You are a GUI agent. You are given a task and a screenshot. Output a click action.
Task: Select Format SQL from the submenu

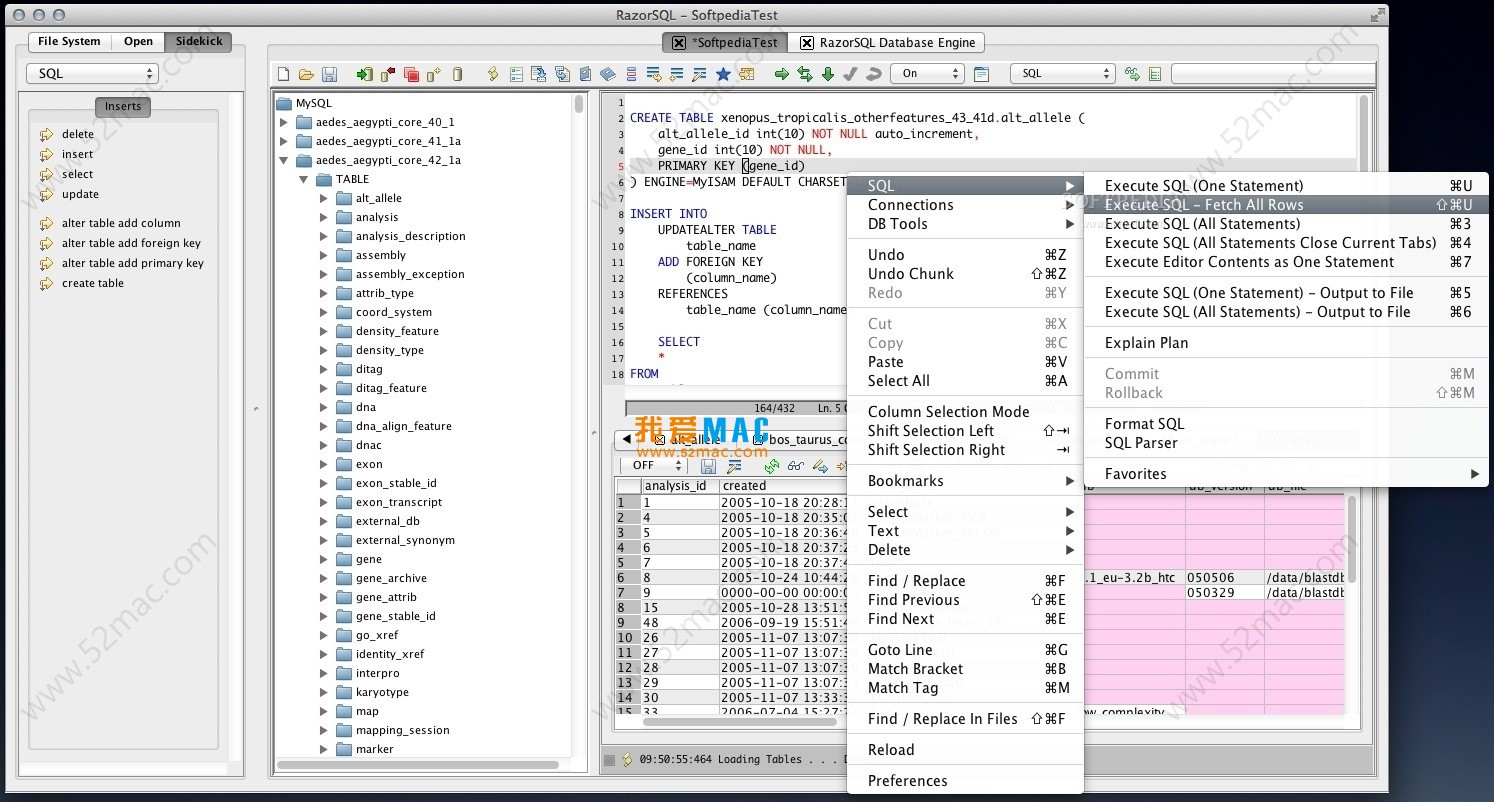[x=1144, y=423]
